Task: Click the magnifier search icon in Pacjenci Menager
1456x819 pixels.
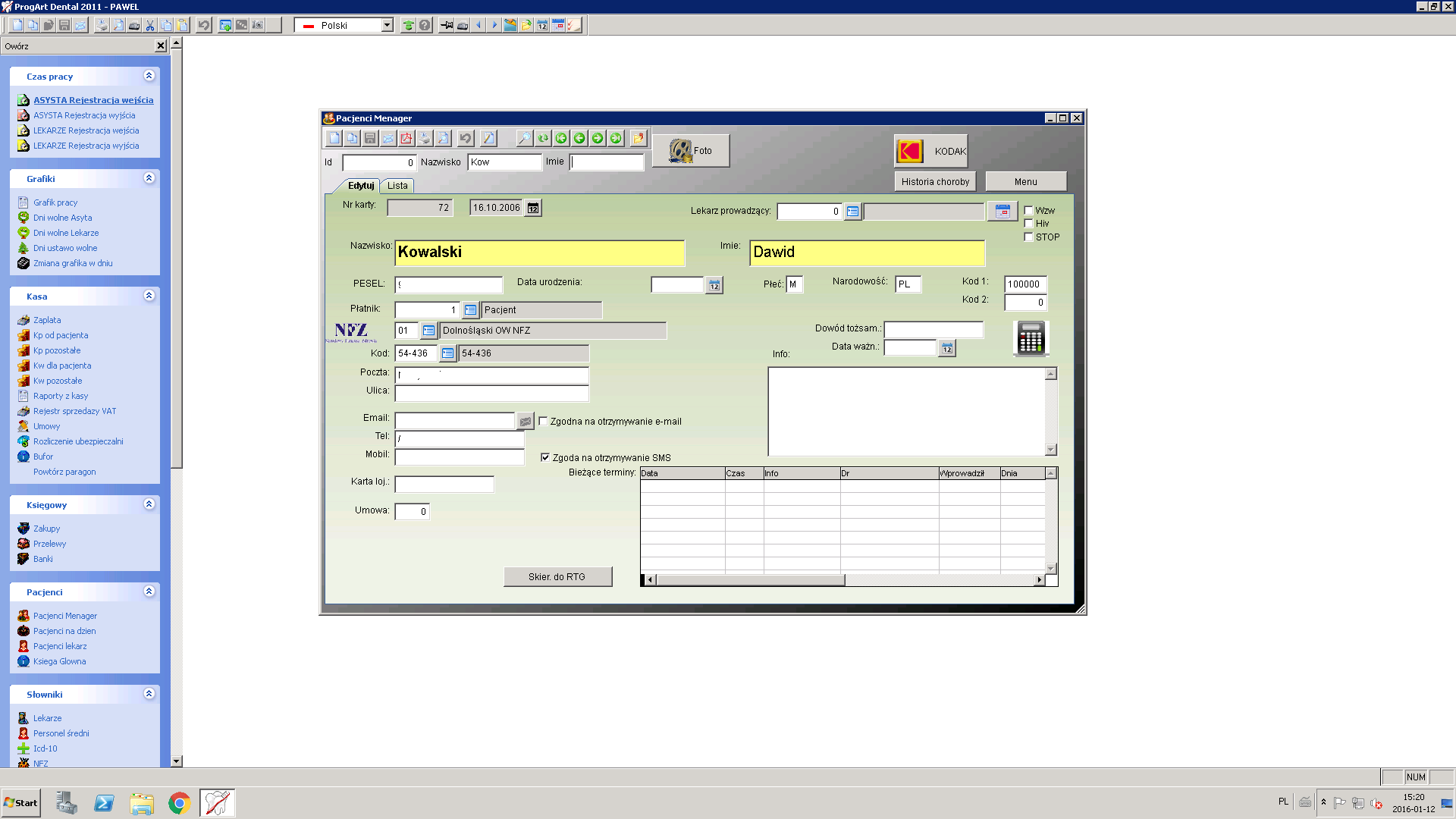Action: coord(525,138)
